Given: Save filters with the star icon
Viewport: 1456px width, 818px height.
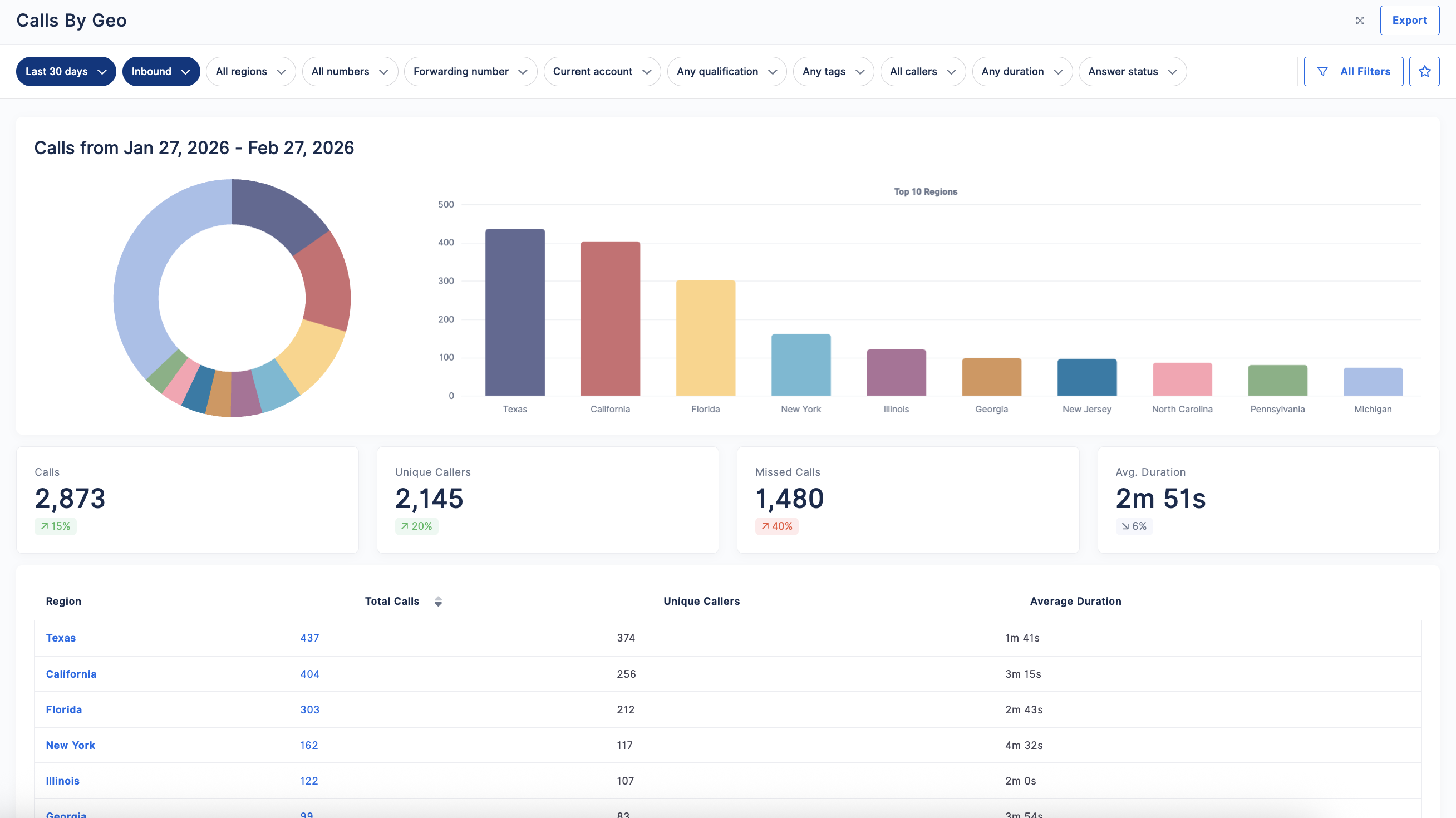Looking at the screenshot, I should point(1424,72).
